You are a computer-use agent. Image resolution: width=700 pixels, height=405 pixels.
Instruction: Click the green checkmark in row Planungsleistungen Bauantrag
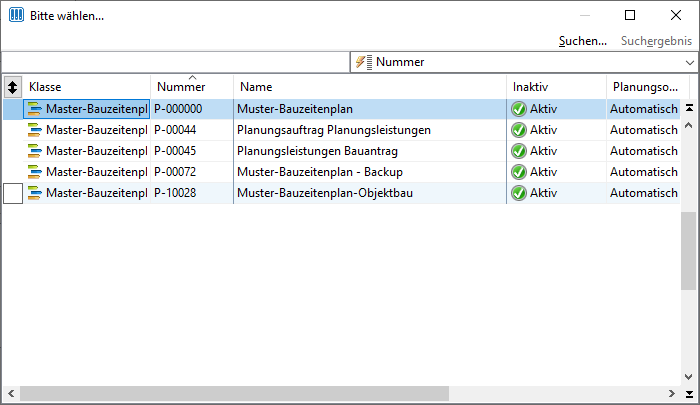519,151
